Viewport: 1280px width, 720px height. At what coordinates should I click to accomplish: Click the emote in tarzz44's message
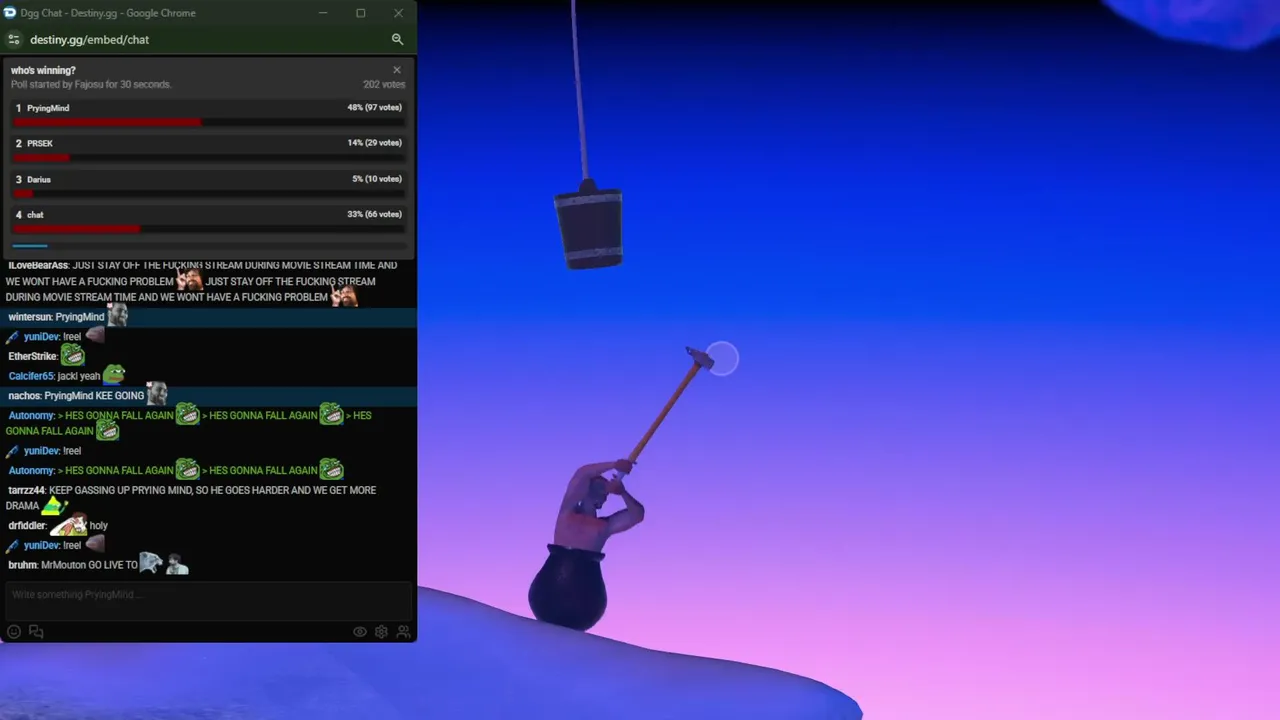click(54, 505)
